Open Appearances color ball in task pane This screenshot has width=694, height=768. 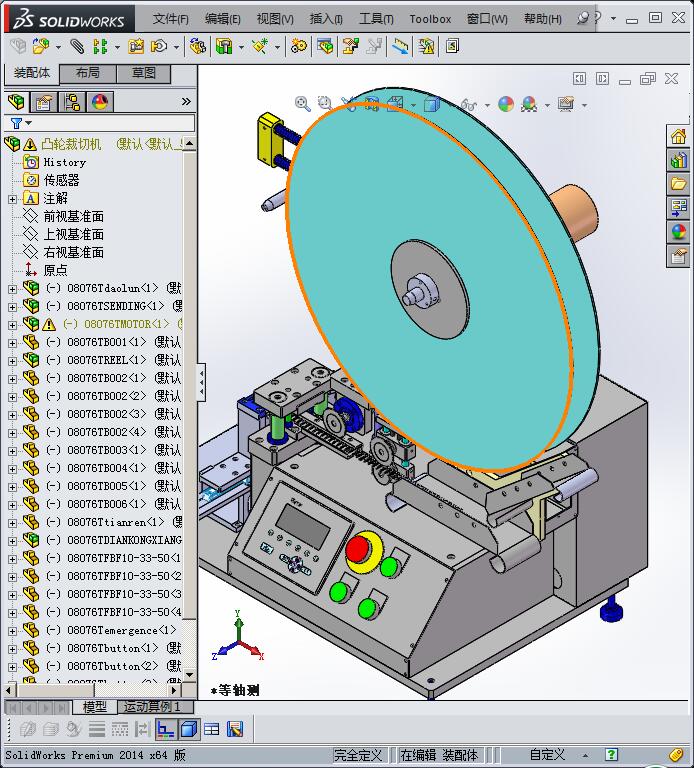678,232
